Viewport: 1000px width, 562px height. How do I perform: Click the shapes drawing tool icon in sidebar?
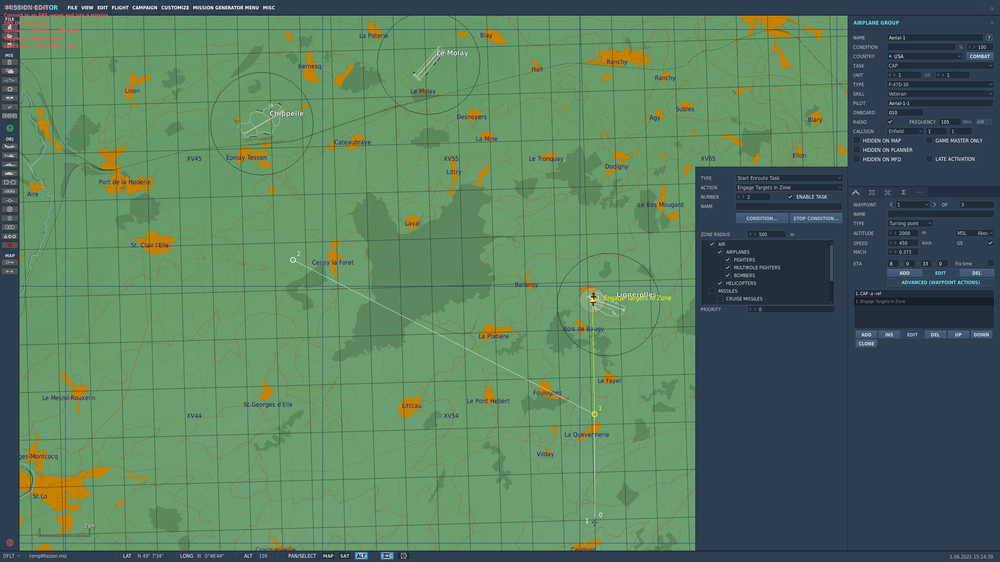[10, 236]
